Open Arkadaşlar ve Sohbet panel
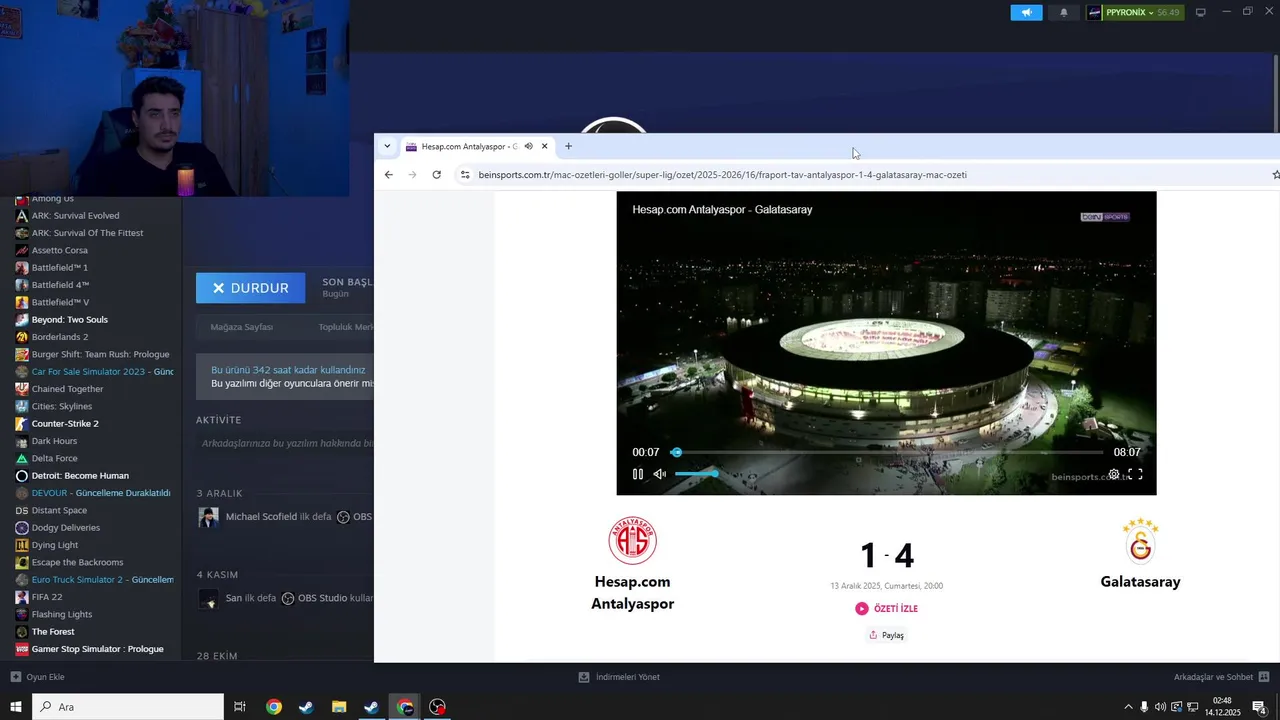 tap(1221, 677)
